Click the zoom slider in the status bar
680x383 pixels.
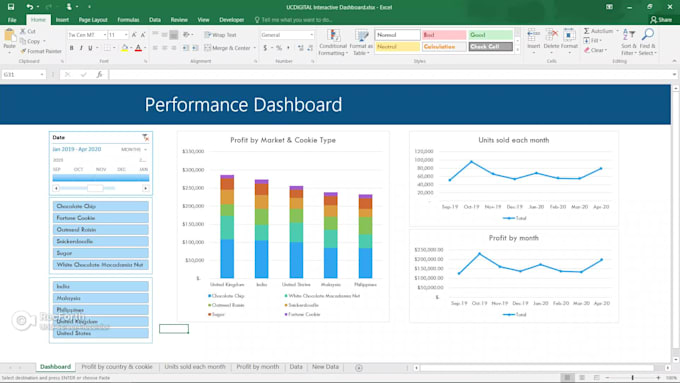point(632,378)
